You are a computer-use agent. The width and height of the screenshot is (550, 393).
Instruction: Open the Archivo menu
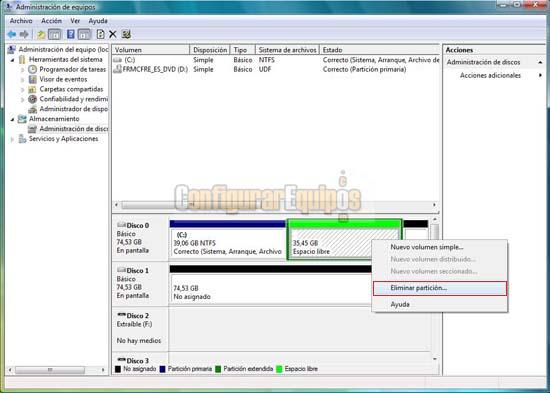click(21, 21)
